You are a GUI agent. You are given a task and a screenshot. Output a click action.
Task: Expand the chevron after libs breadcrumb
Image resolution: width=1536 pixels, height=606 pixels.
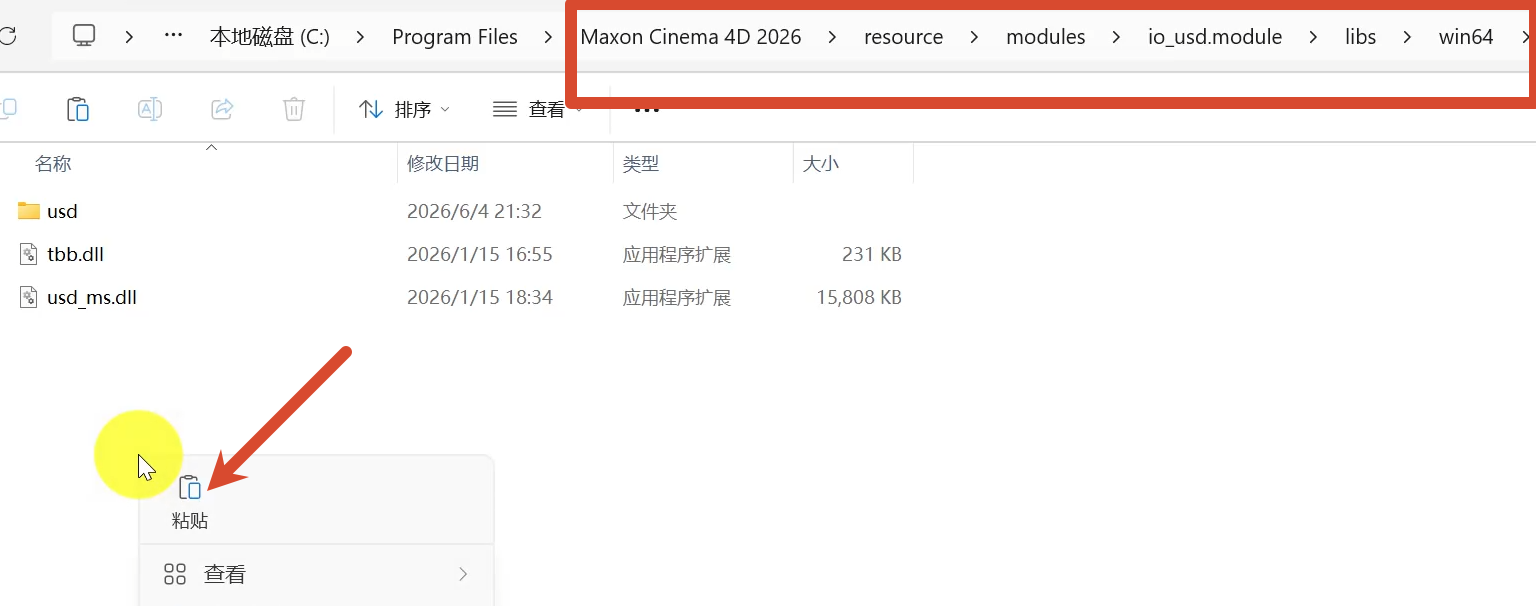click(1408, 37)
